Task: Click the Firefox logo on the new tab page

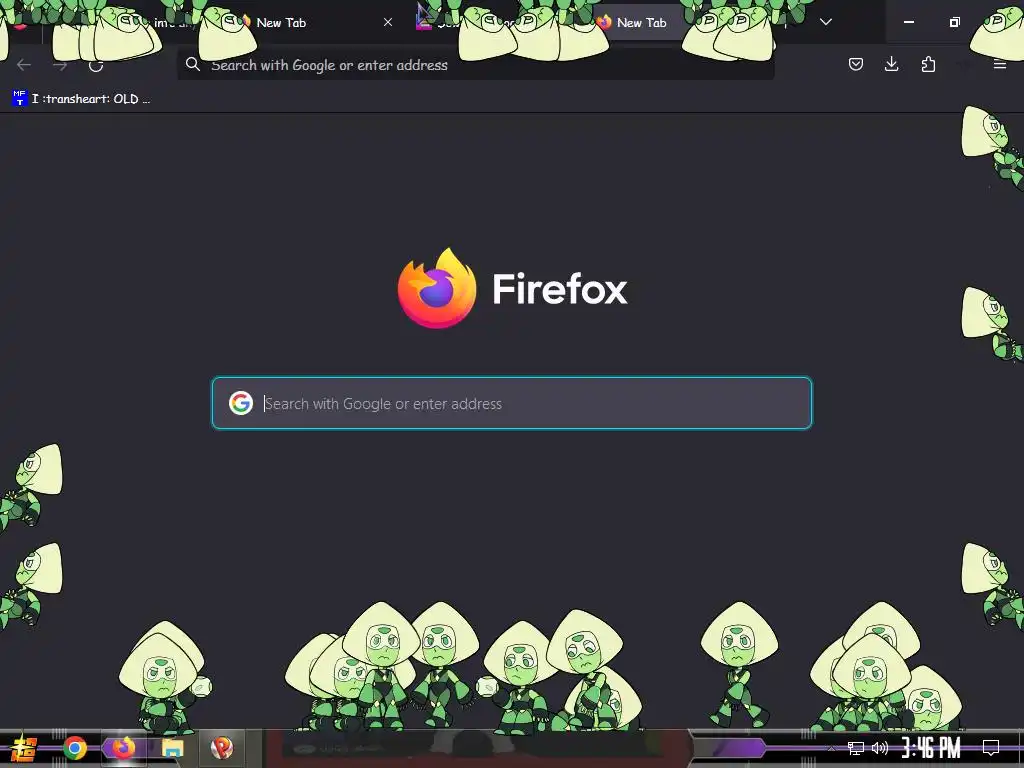Action: (x=437, y=288)
